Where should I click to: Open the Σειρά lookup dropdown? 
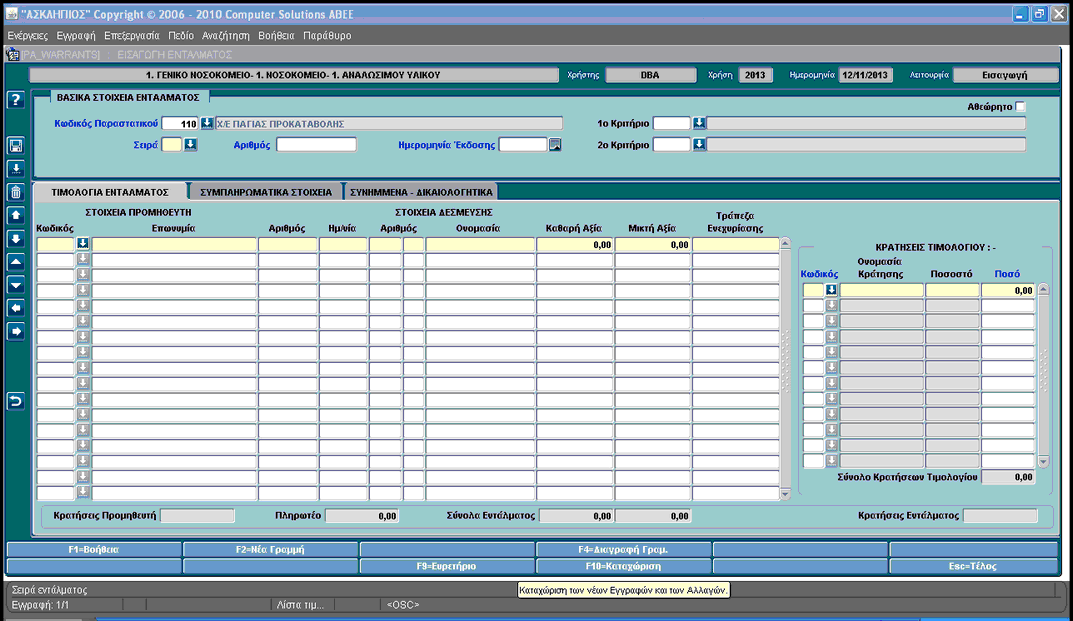[191, 144]
